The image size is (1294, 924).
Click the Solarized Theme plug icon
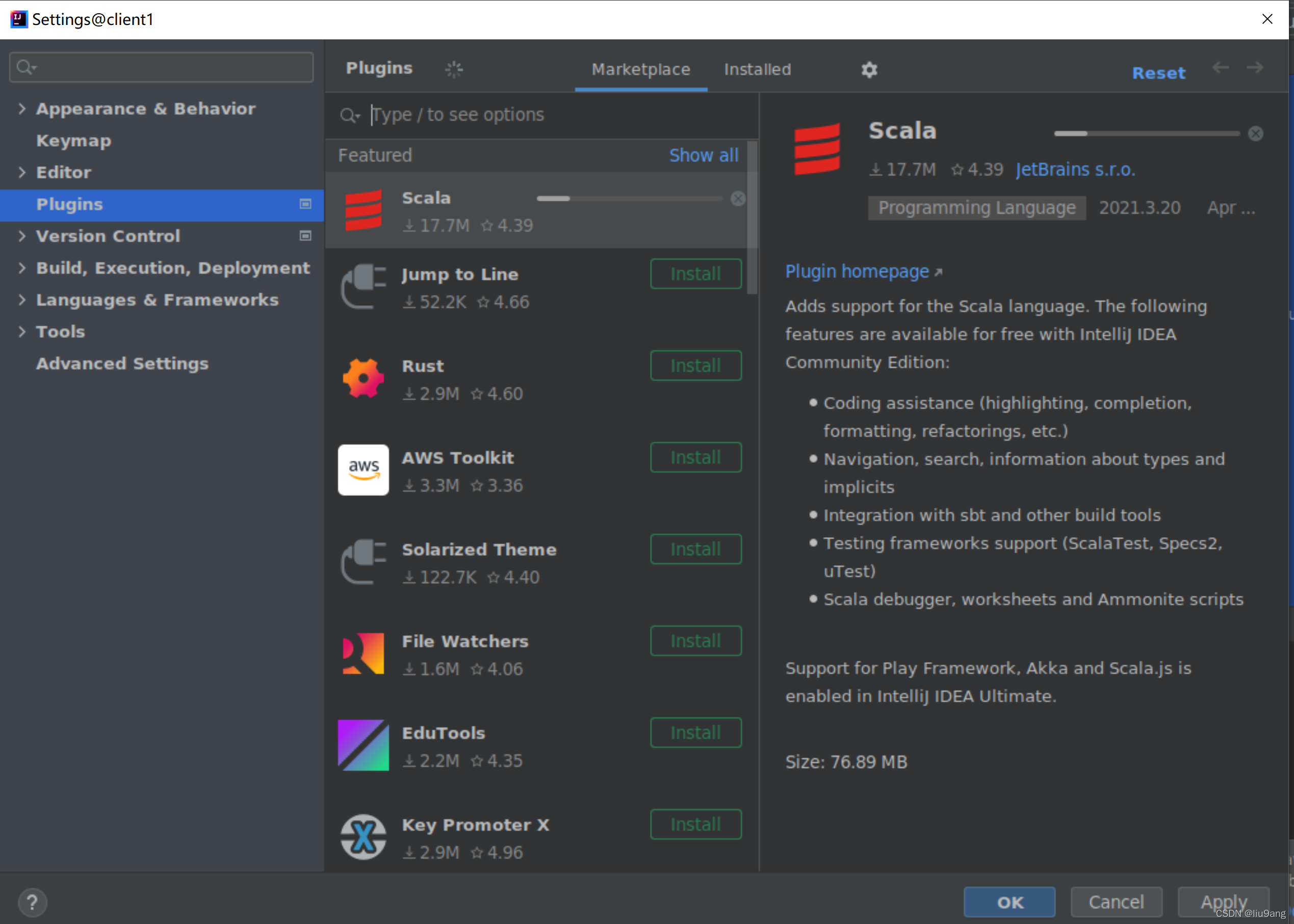pos(363,562)
